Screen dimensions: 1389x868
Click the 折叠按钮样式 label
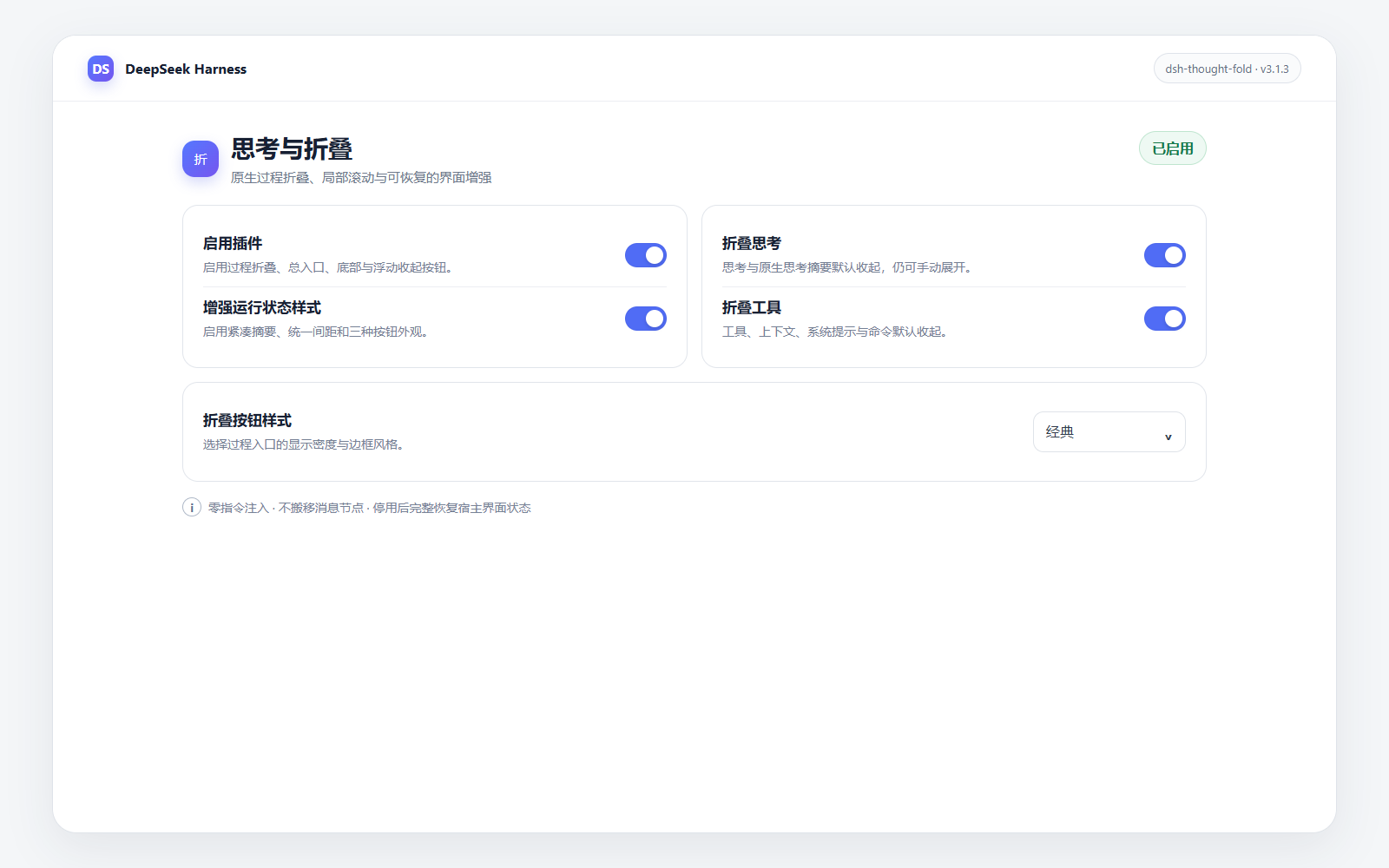[x=247, y=421]
